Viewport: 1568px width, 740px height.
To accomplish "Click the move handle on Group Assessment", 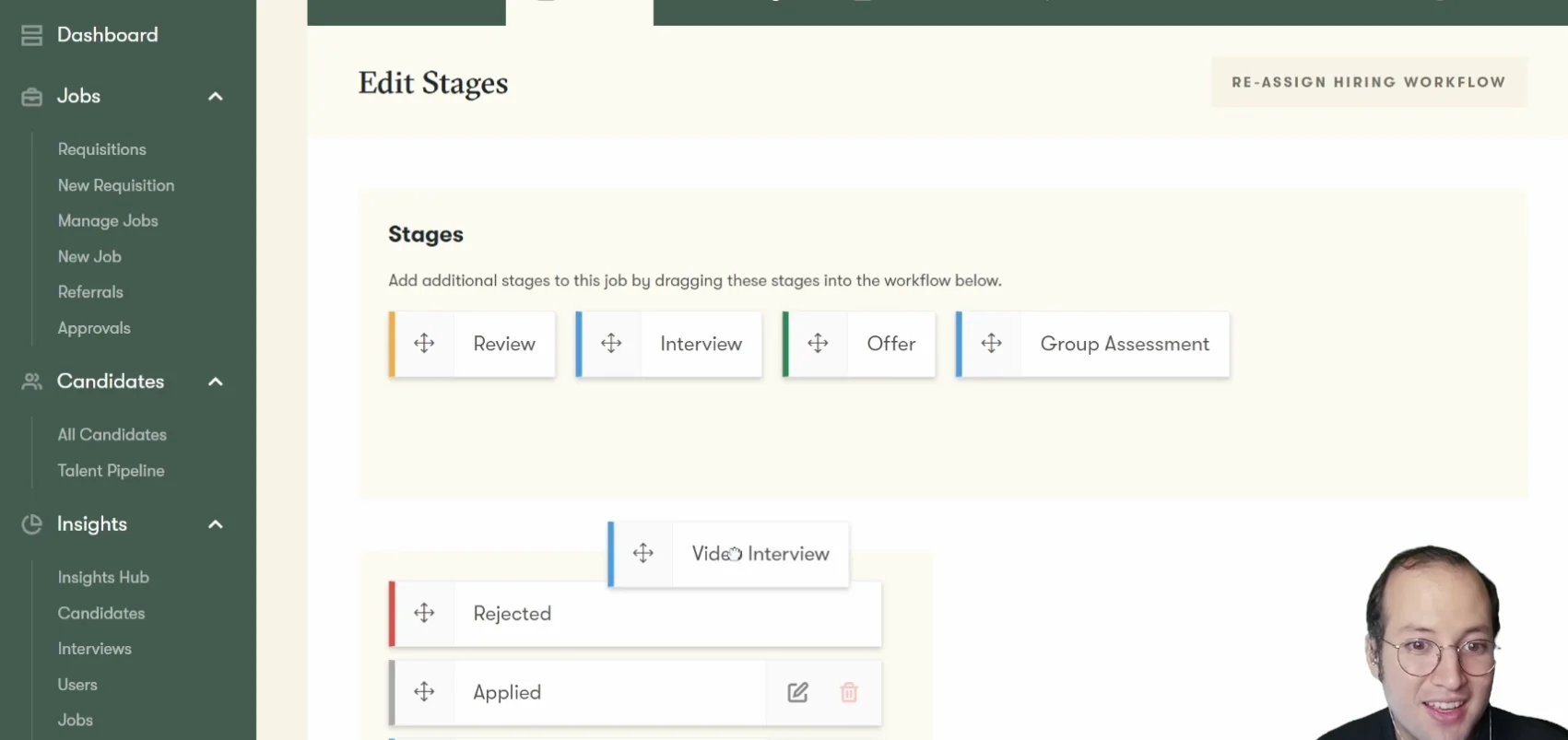I will click(991, 344).
